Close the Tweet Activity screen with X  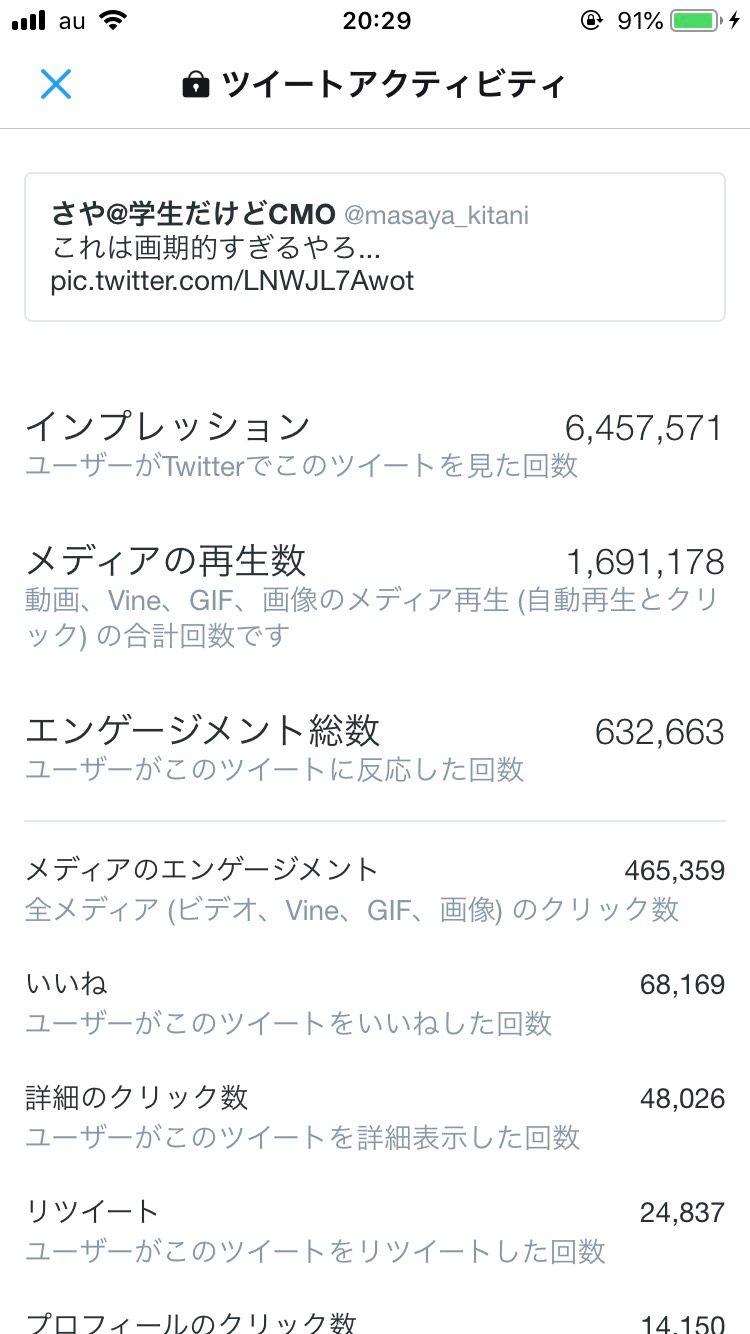click(x=56, y=84)
